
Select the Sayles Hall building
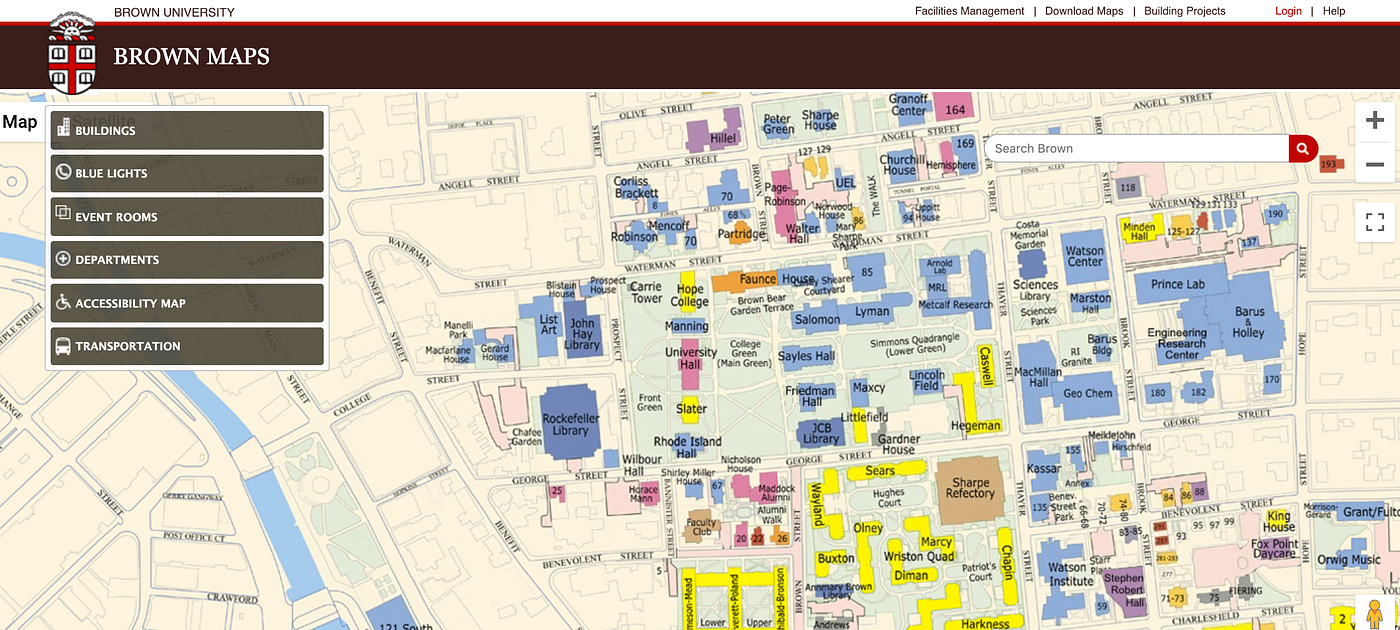(x=806, y=356)
